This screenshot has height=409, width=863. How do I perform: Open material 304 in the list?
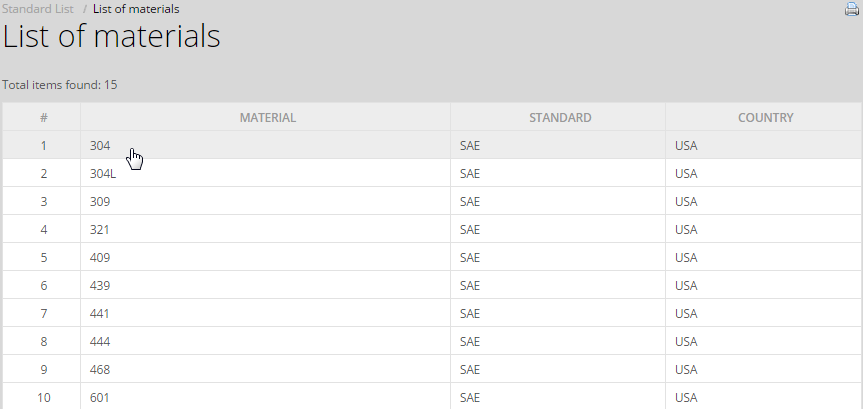pos(100,146)
